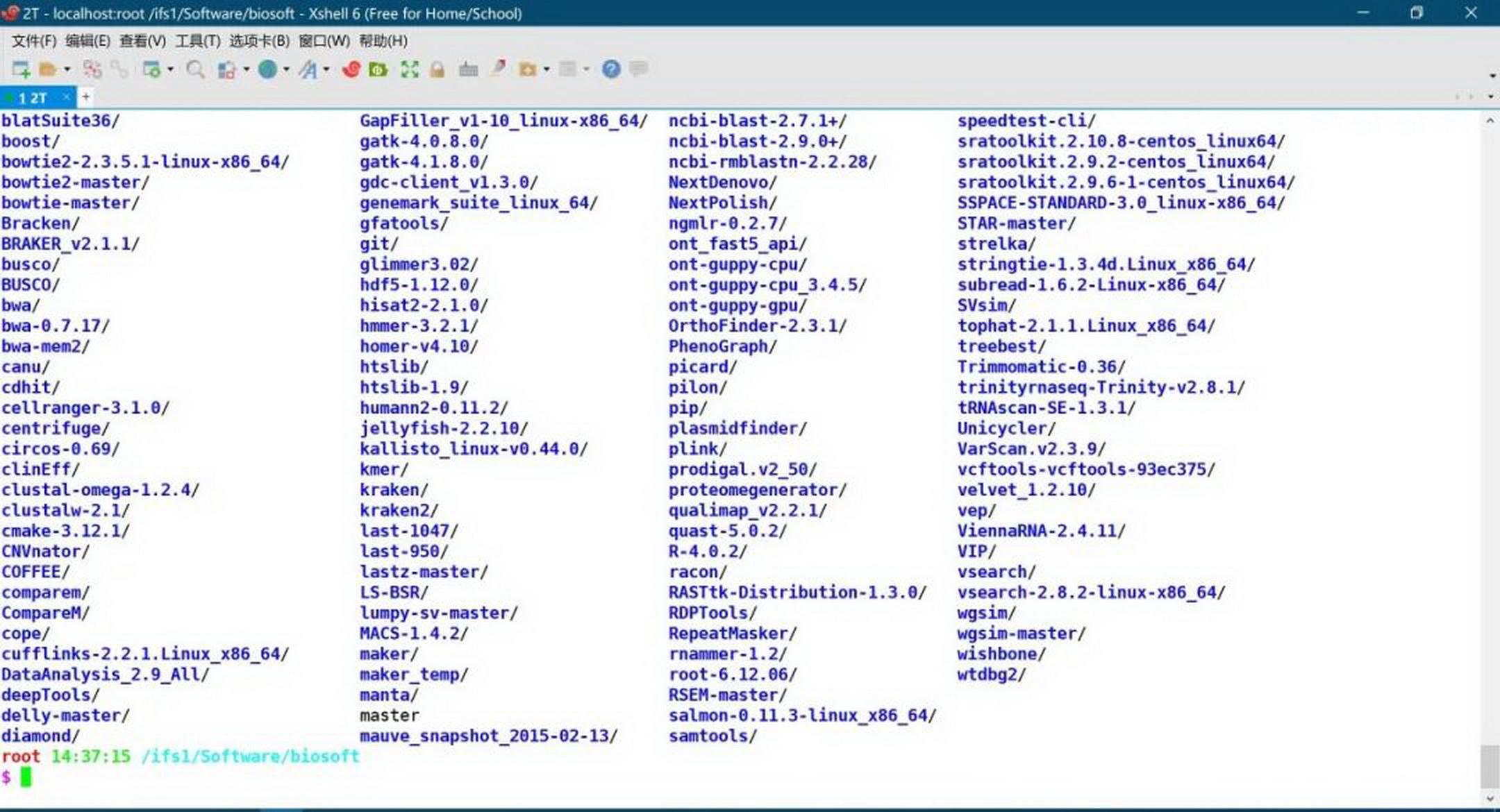Click the magnifier Find icon
The height and width of the screenshot is (812, 1500).
pyautogui.click(x=196, y=69)
